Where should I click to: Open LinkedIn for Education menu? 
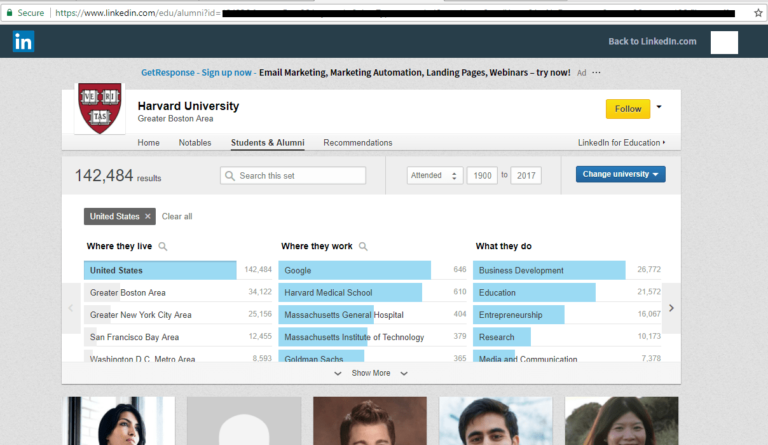pos(621,142)
